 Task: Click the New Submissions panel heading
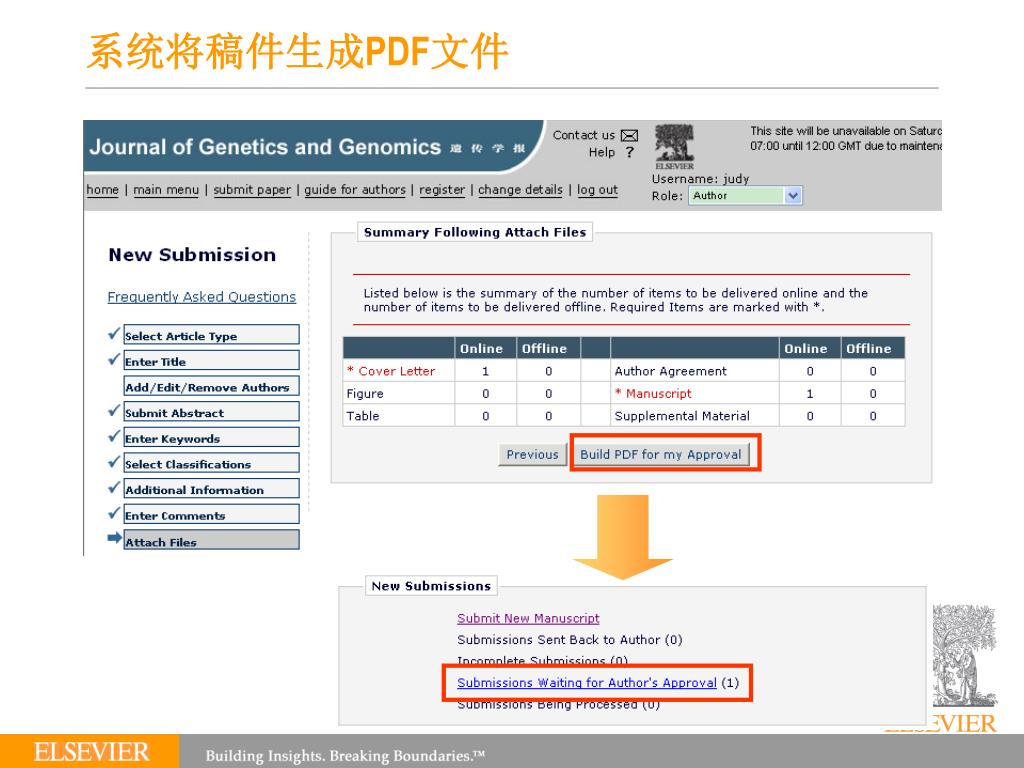[431, 586]
